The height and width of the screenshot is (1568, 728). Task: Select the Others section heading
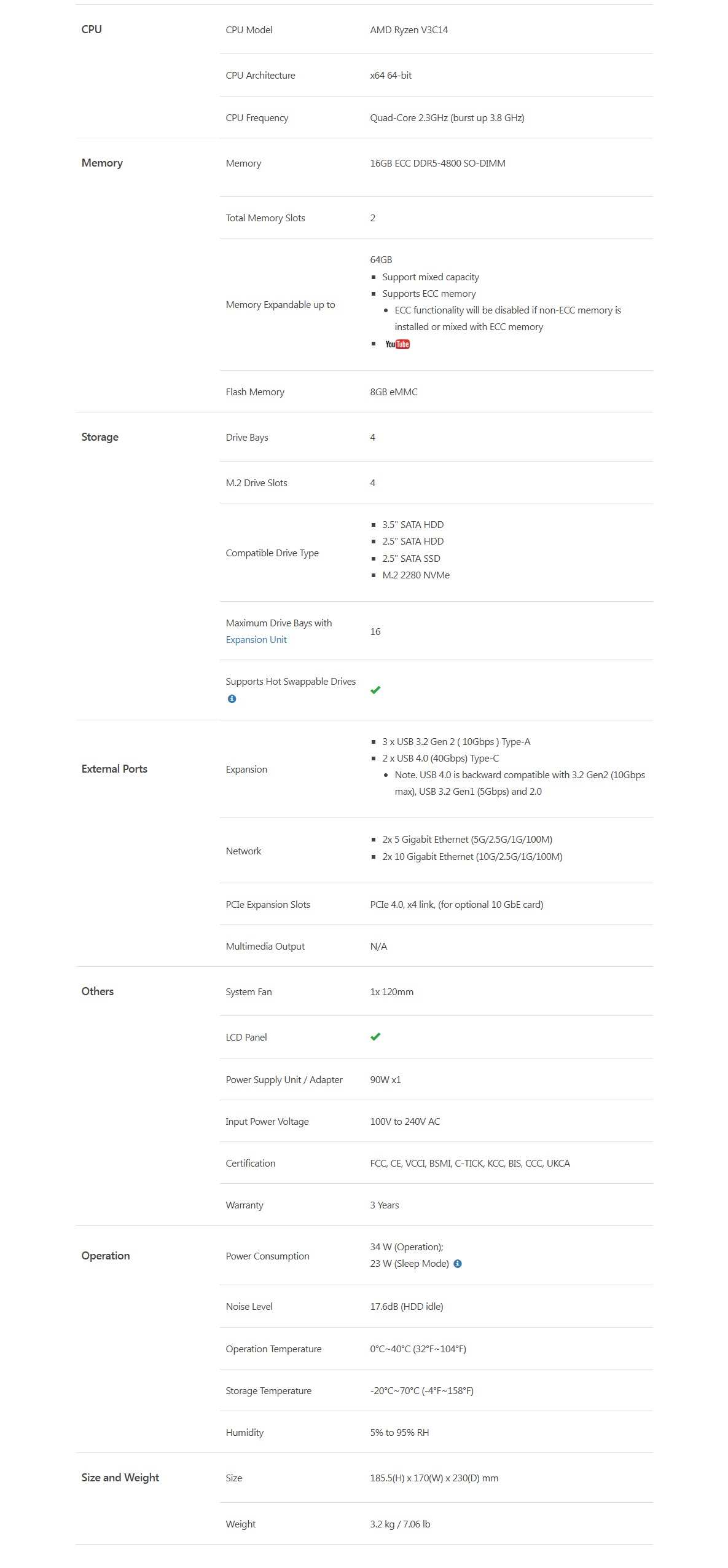click(x=97, y=991)
